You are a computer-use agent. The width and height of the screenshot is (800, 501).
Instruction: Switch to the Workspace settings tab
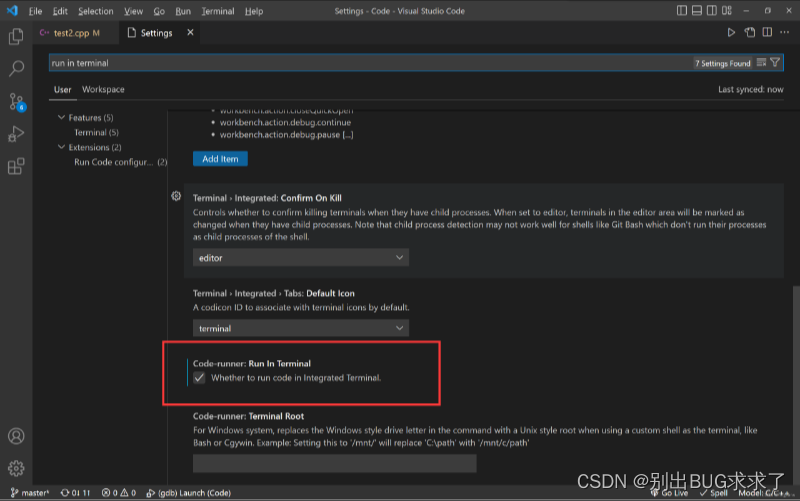click(103, 89)
